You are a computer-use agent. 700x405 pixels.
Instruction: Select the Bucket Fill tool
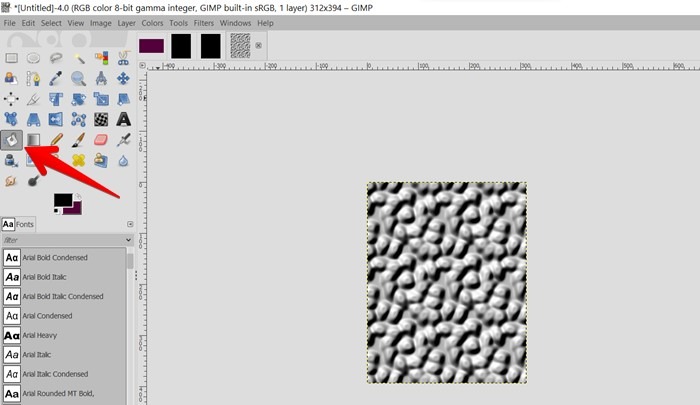pyautogui.click(x=11, y=140)
